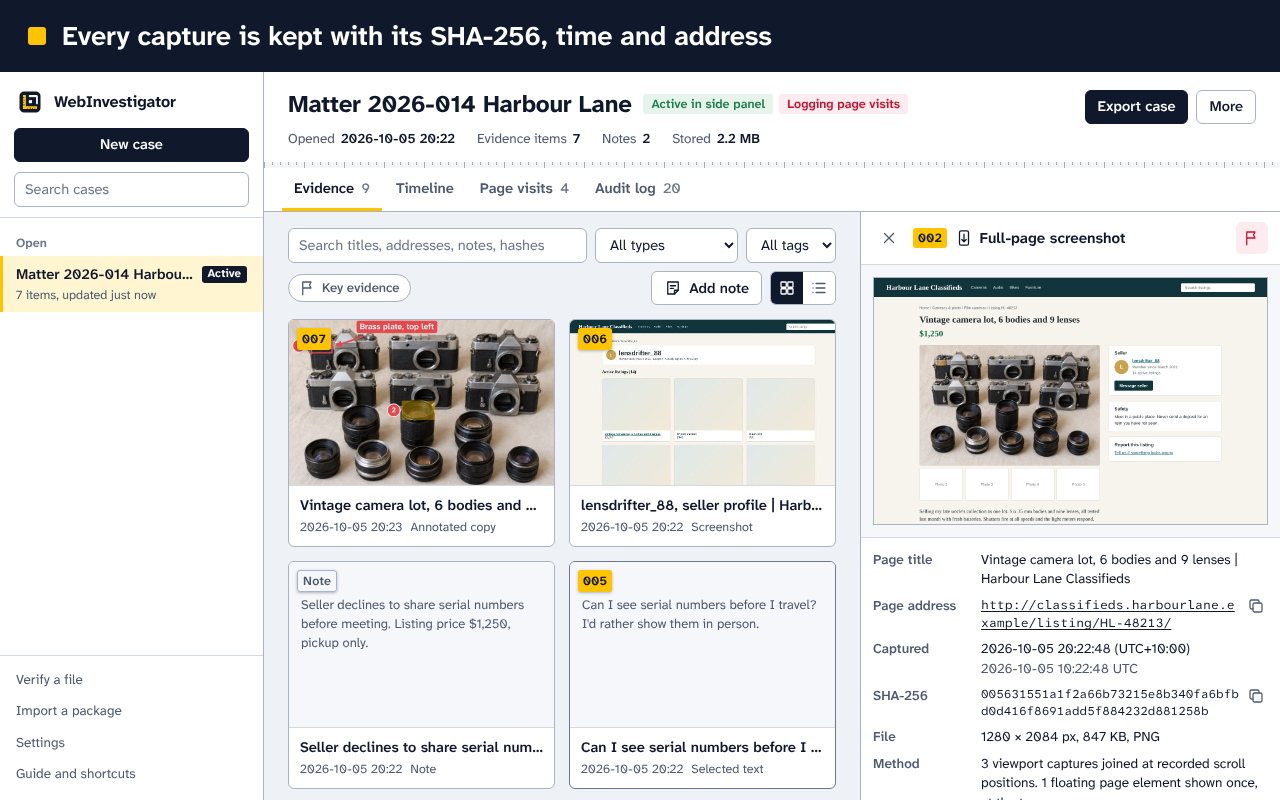Image resolution: width=1280 pixels, height=800 pixels.
Task: Open the Evidence tab
Action: coord(332,188)
